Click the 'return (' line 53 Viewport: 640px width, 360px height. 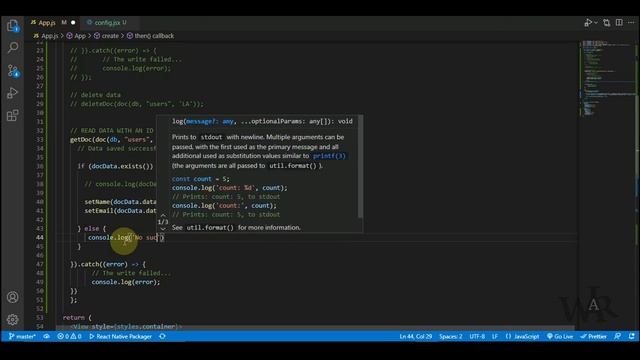click(x=77, y=318)
